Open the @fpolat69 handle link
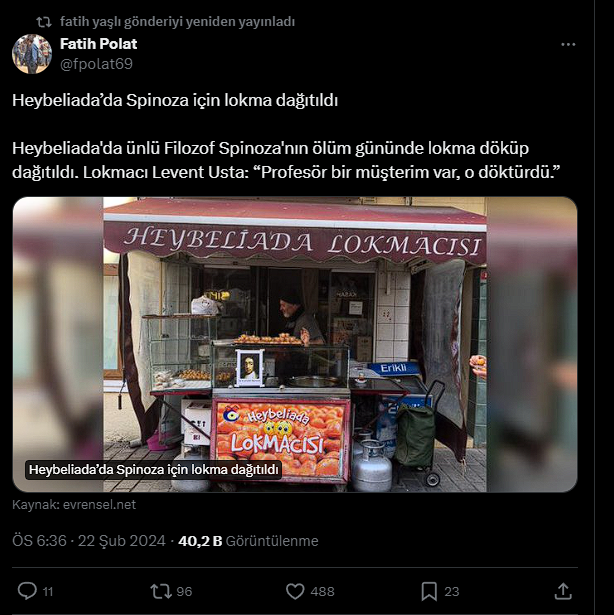This screenshot has height=615, width=614. pyautogui.click(x=96, y=64)
